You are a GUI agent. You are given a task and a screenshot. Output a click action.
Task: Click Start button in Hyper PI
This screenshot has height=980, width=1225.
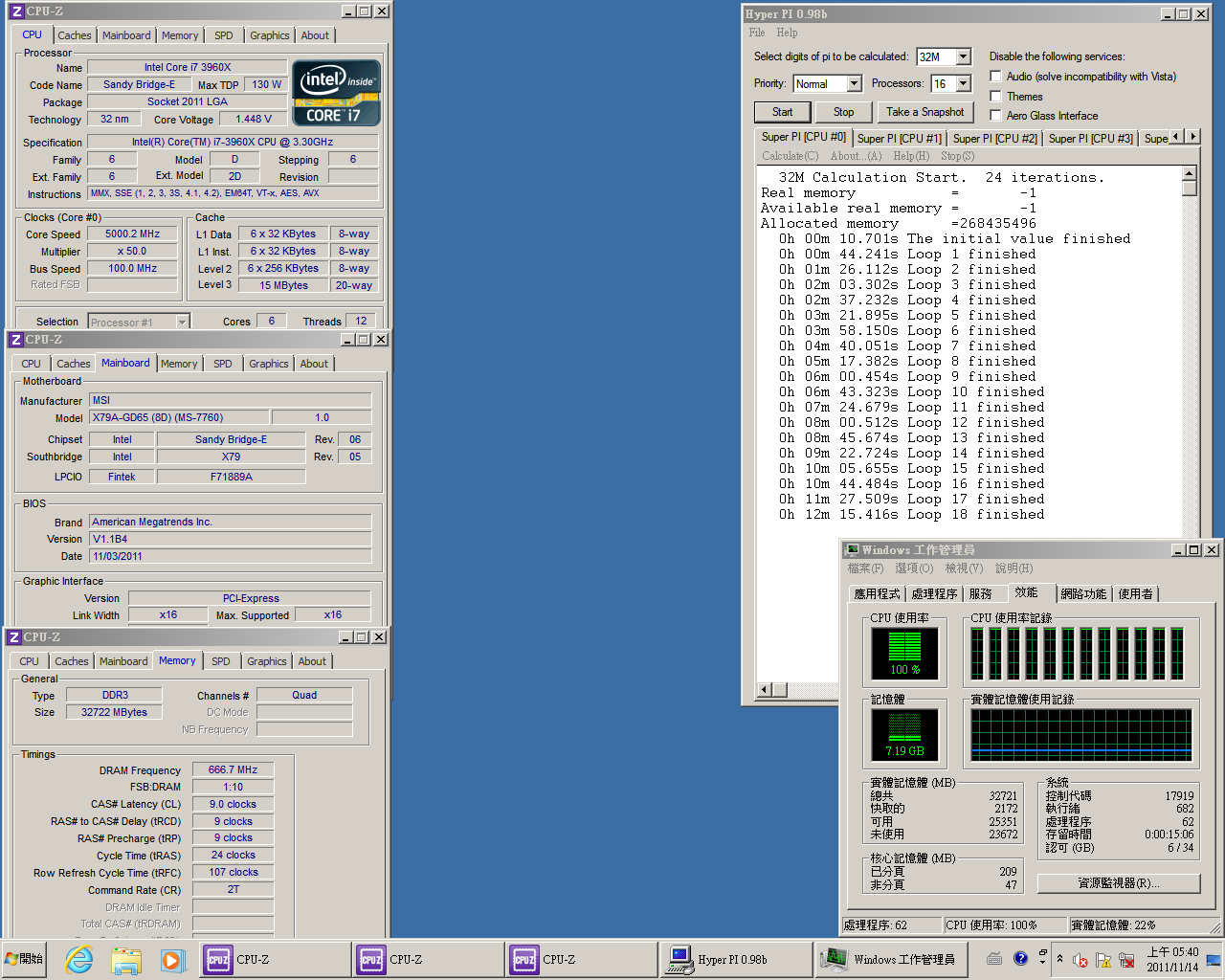pos(783,112)
